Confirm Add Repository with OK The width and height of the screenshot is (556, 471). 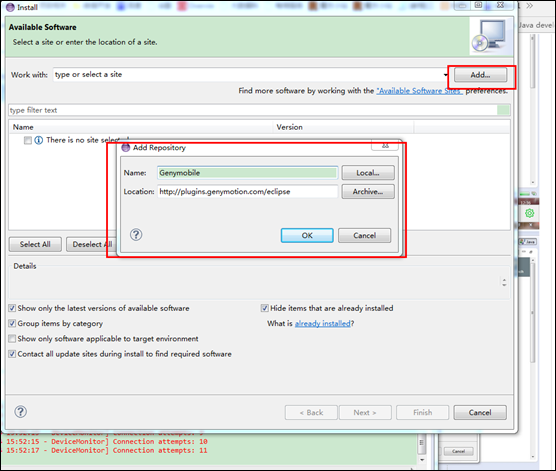point(307,236)
